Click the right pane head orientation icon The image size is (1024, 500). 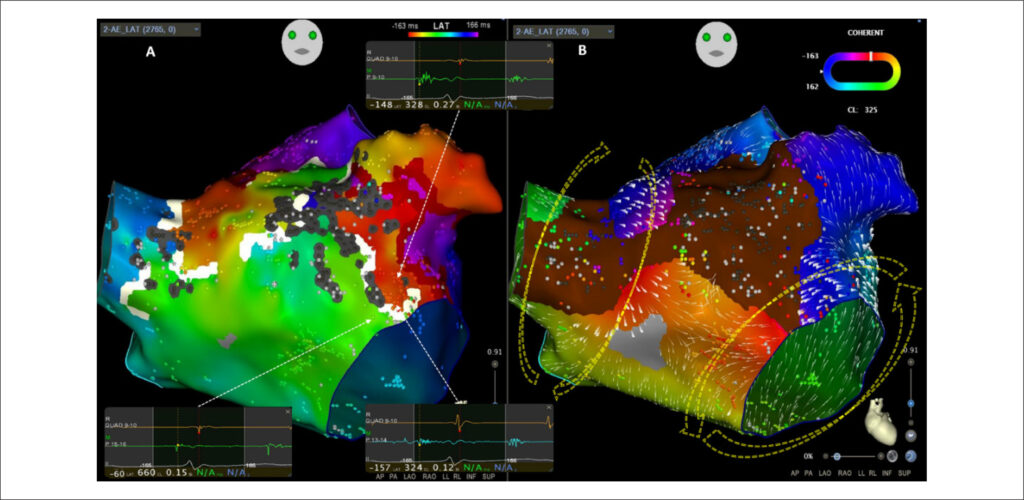pos(717,41)
